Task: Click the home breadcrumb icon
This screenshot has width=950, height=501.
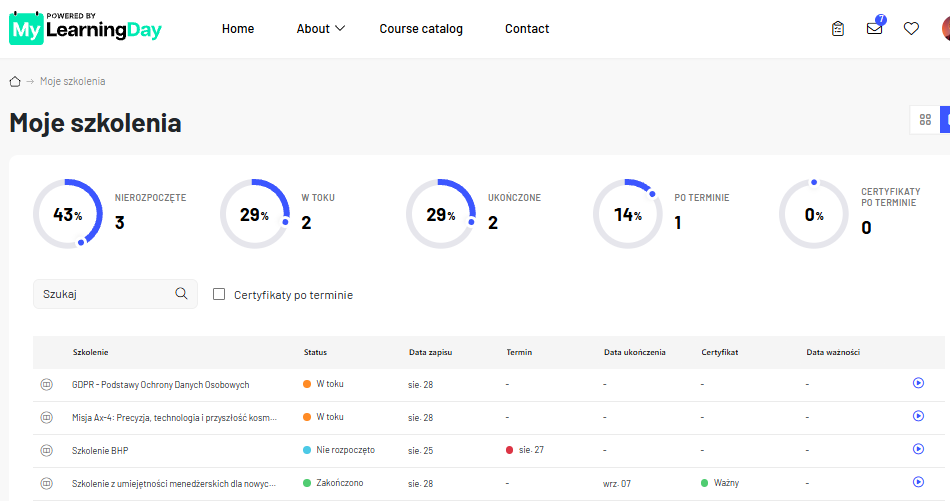Action: coord(15,81)
